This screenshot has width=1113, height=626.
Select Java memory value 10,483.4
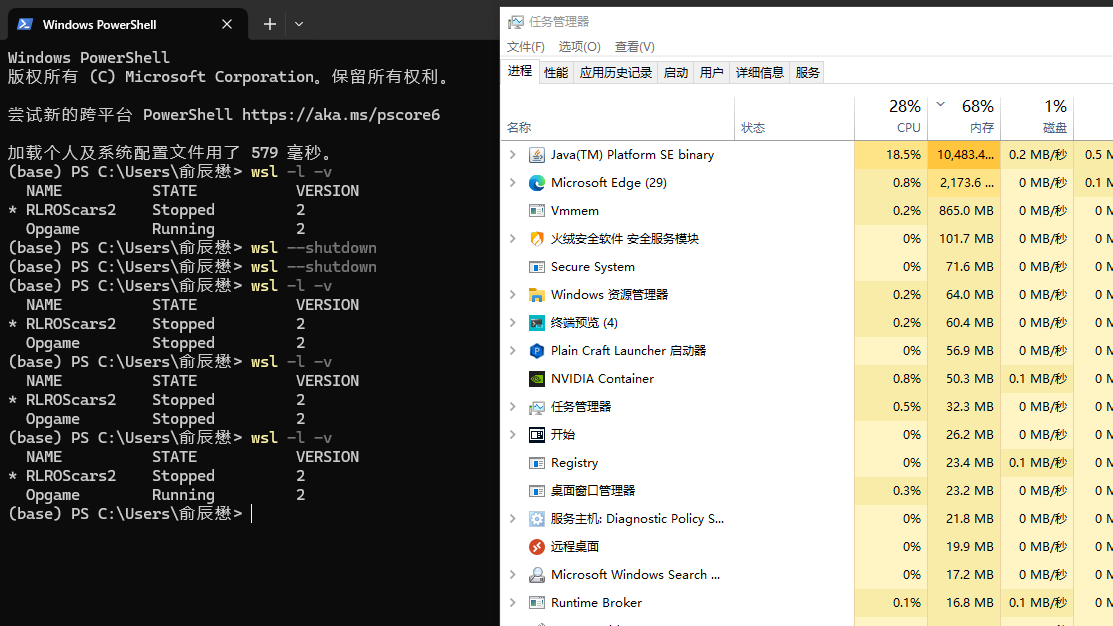(x=965, y=155)
